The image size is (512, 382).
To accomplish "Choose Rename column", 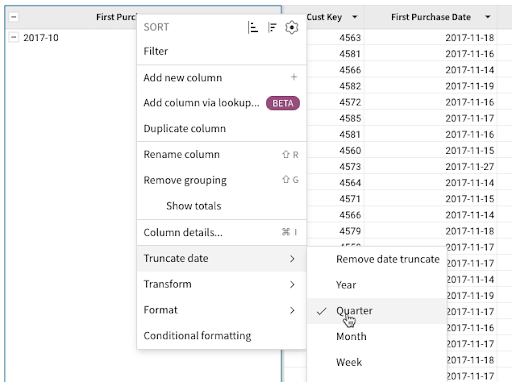I will pyautogui.click(x=221, y=155).
